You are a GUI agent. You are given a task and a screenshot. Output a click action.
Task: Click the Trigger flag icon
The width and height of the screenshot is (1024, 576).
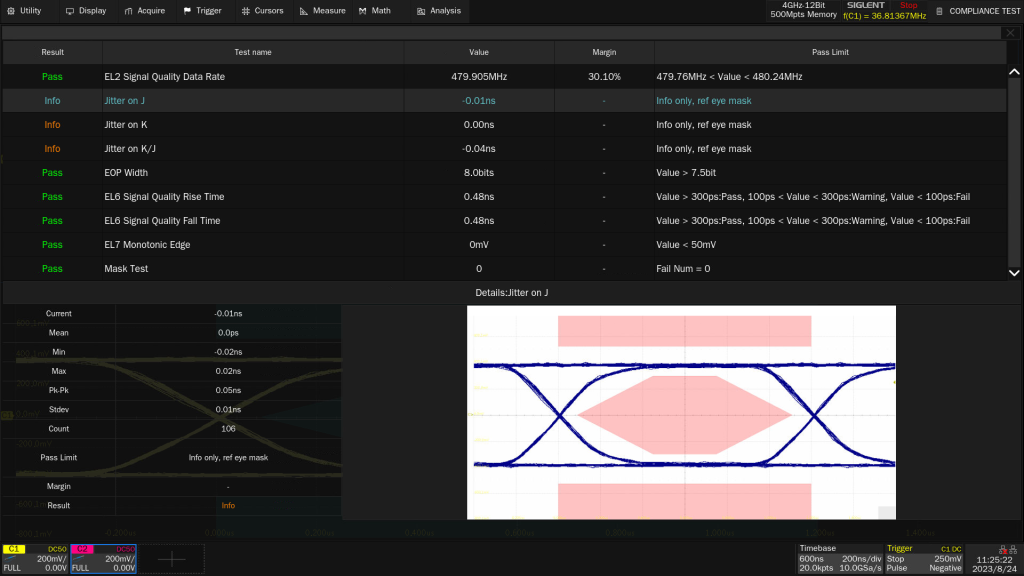(x=187, y=11)
